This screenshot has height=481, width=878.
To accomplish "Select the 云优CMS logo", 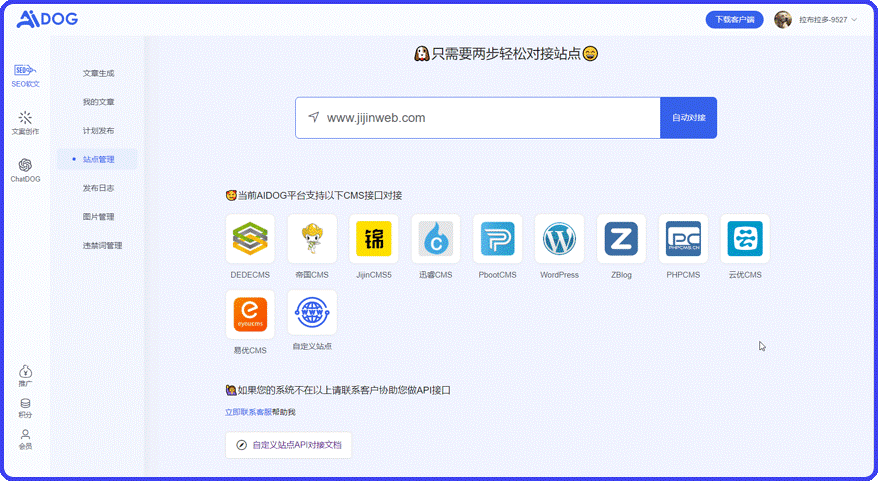I will click(745, 239).
